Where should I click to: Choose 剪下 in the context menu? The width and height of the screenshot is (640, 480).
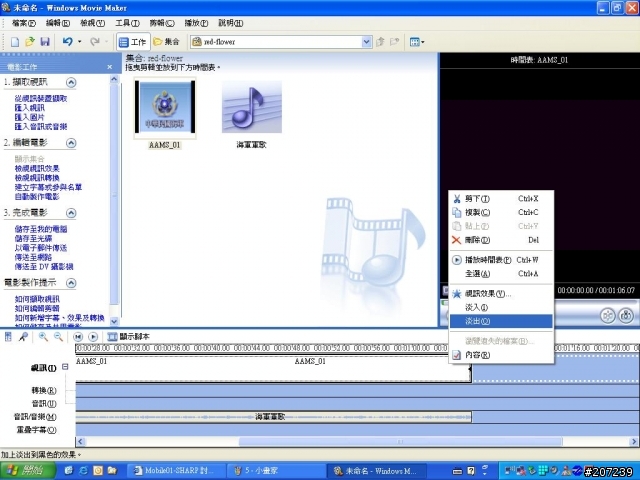pyautogui.click(x=501, y=199)
